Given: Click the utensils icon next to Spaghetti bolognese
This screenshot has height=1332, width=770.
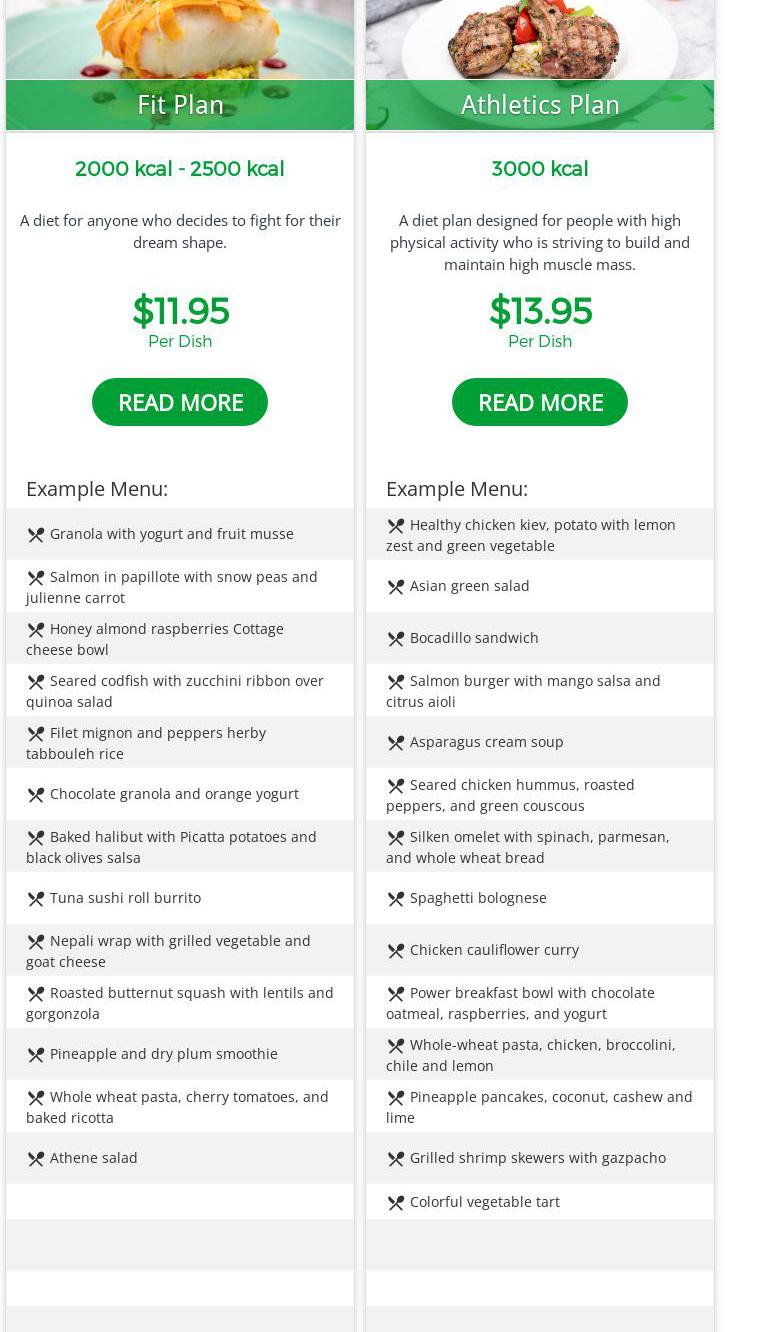Looking at the screenshot, I should [396, 899].
